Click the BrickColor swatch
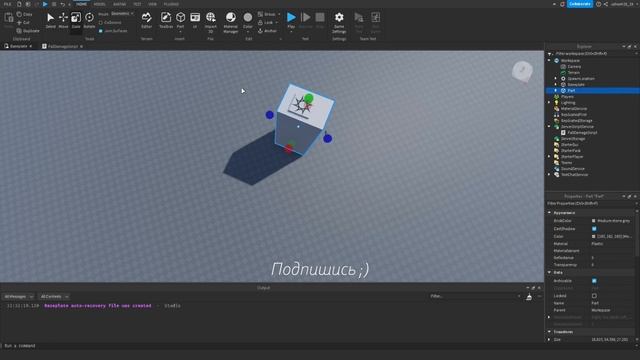This screenshot has height=360, width=640. click(593, 221)
